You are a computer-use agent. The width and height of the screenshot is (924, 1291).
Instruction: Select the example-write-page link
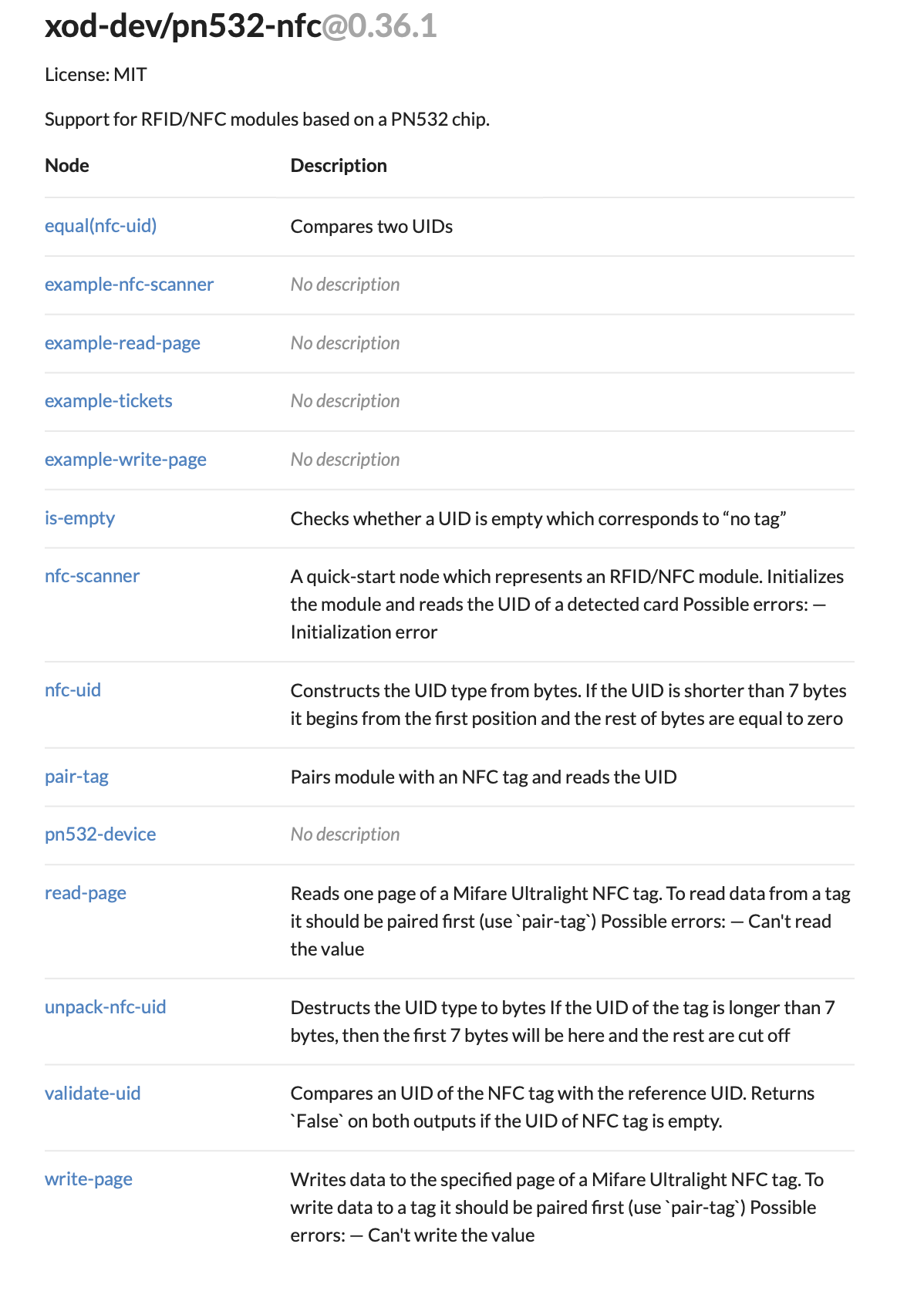(125, 460)
